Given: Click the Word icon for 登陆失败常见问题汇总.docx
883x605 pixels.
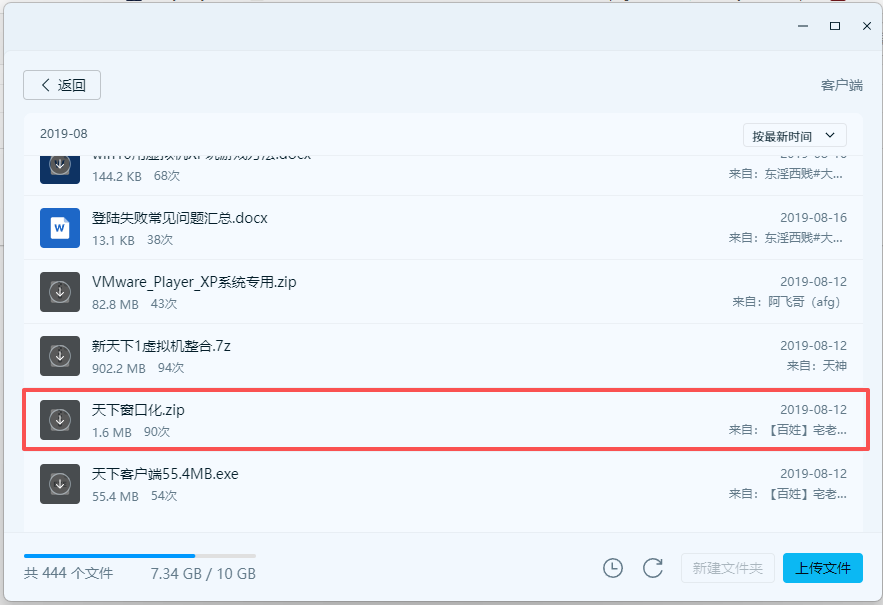Looking at the screenshot, I should tap(60, 227).
